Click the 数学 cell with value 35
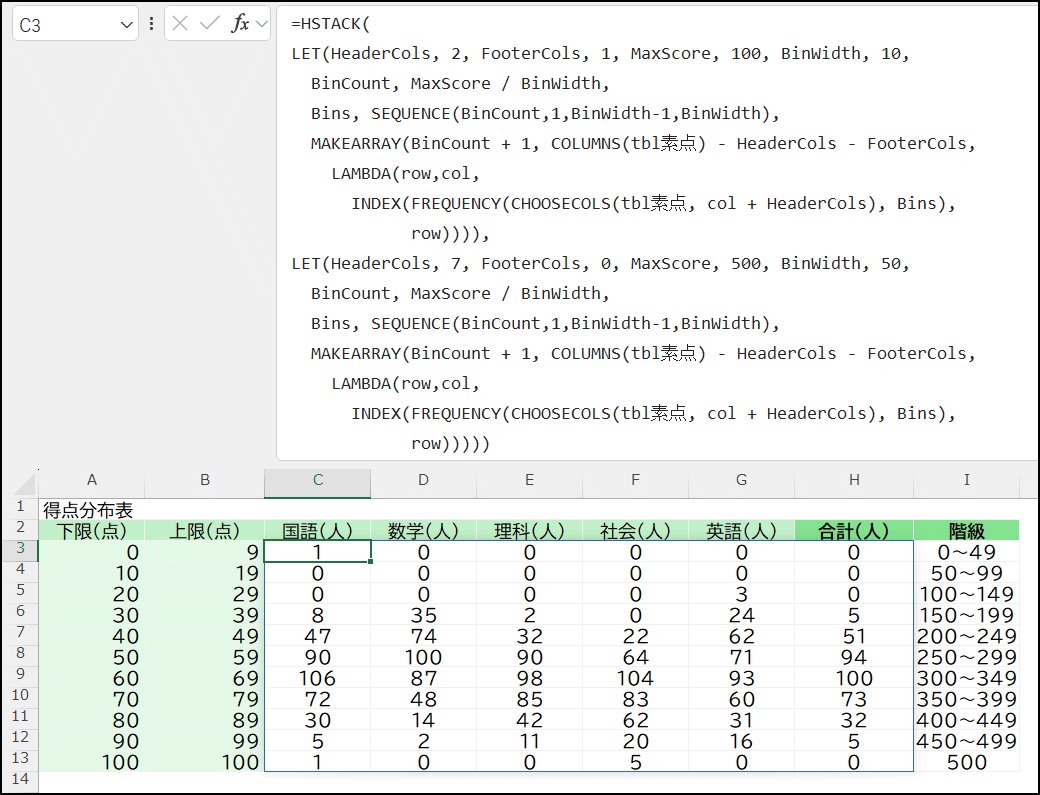The height and width of the screenshot is (795, 1040). [423, 615]
